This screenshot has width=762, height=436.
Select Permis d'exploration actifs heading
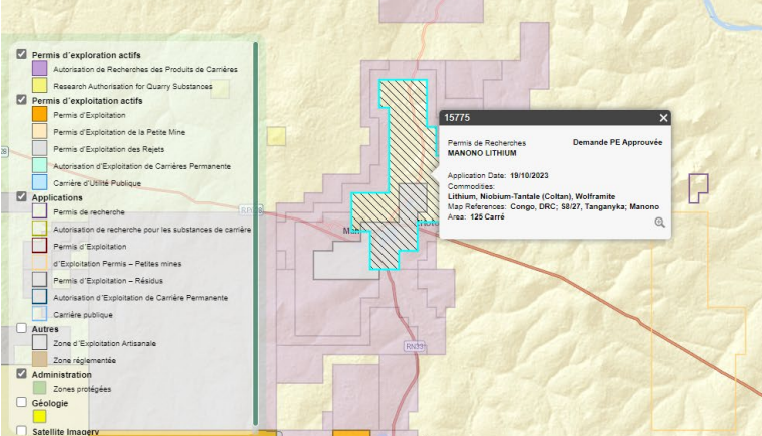click(86, 55)
